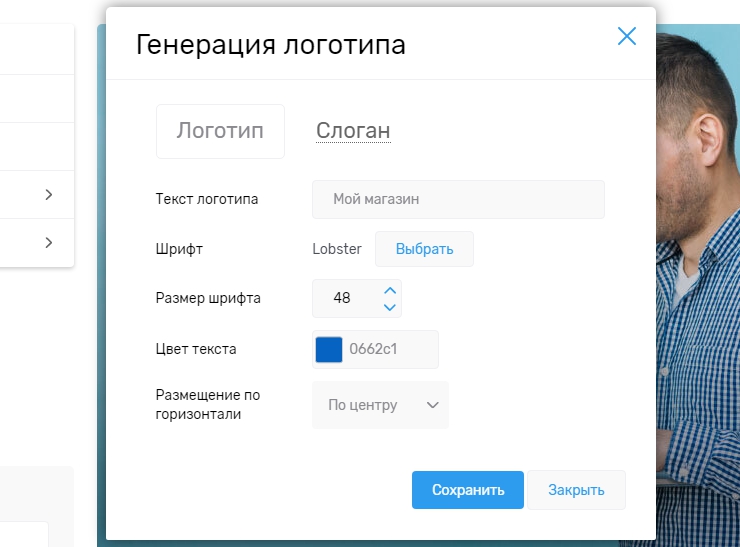Click the Текст логотипа label
The height and width of the screenshot is (547, 740).
(x=207, y=199)
